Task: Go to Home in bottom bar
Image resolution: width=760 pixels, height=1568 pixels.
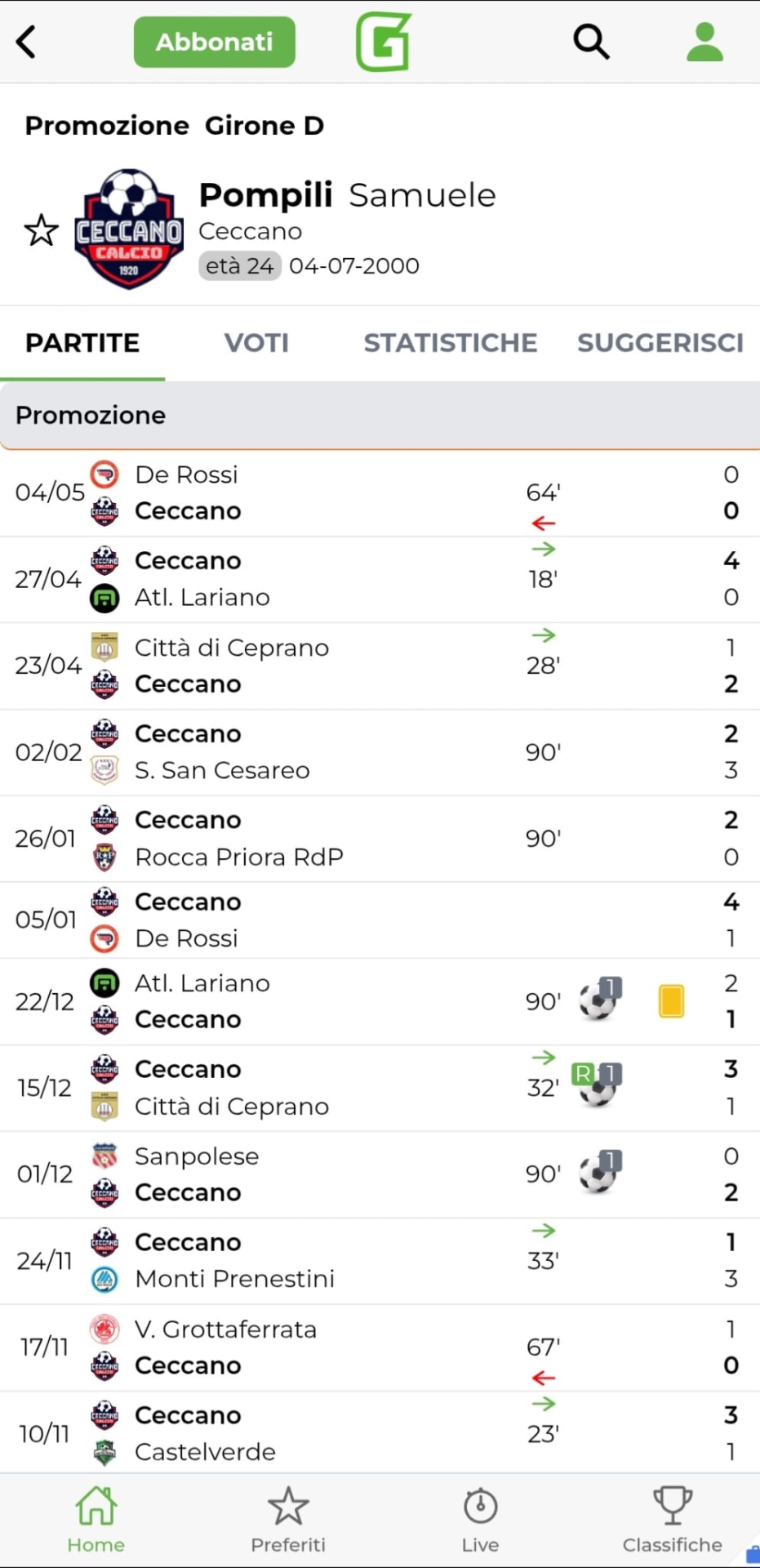Action: pyautogui.click(x=96, y=1520)
